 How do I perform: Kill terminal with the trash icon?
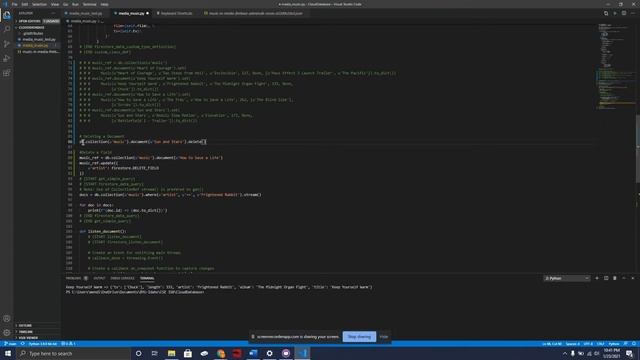tap(615, 278)
